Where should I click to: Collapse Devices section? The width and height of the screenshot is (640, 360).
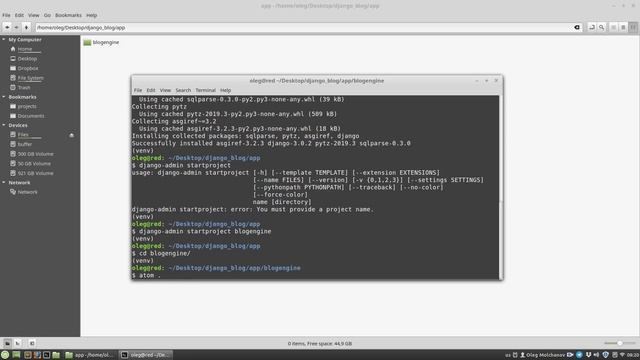pyautogui.click(x=4, y=125)
